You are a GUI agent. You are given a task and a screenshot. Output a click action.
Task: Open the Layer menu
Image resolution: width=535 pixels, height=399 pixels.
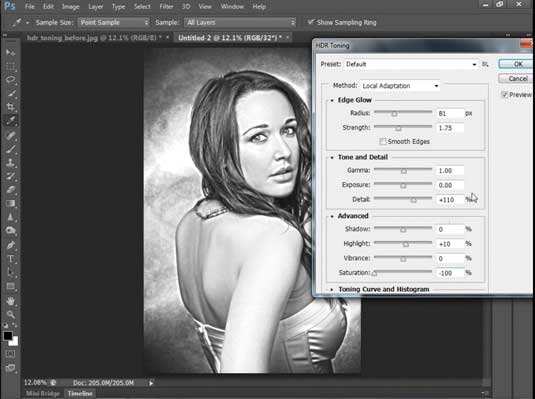pos(96,6)
